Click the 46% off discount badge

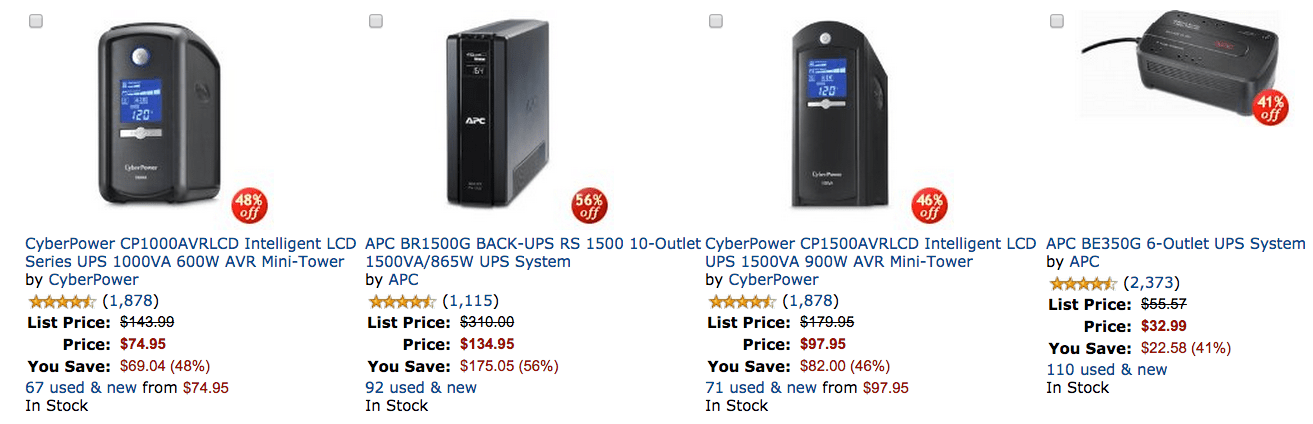click(929, 206)
